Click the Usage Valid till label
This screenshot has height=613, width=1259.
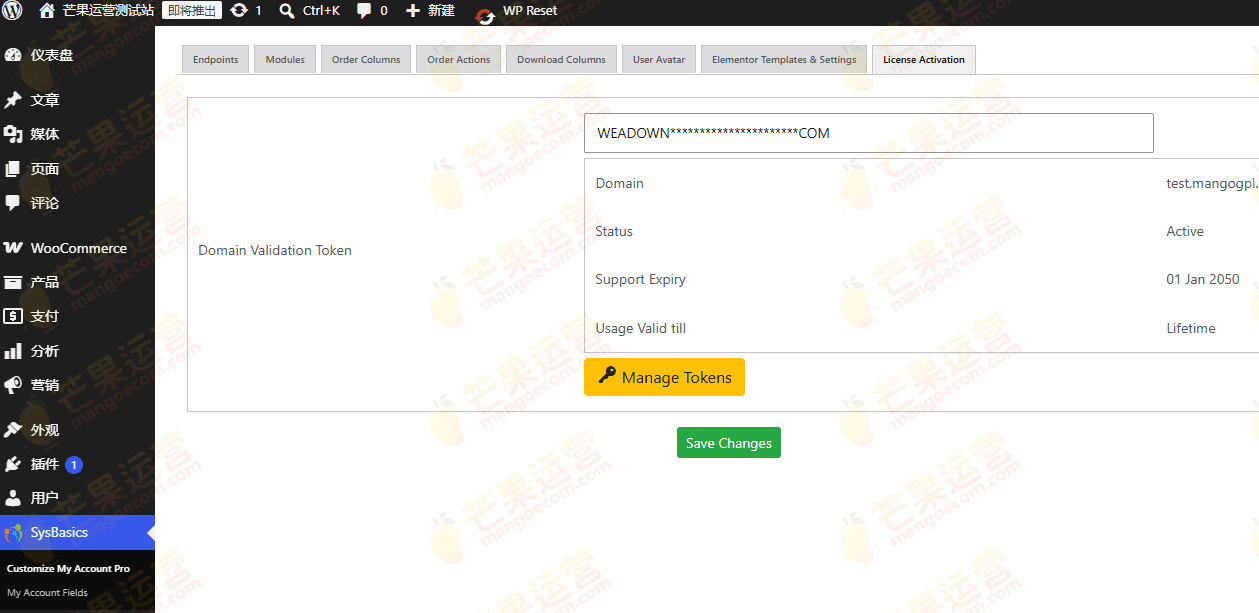tap(641, 328)
